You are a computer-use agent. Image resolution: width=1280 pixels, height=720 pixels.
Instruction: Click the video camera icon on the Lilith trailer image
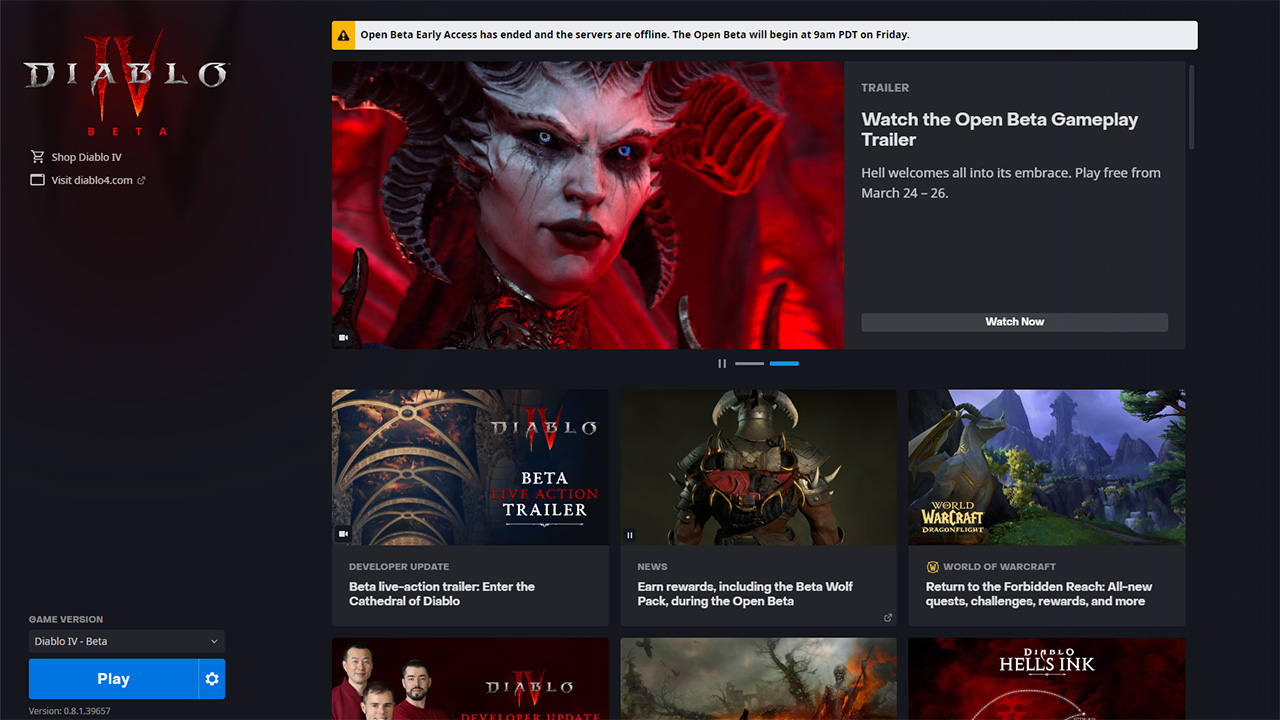343,338
